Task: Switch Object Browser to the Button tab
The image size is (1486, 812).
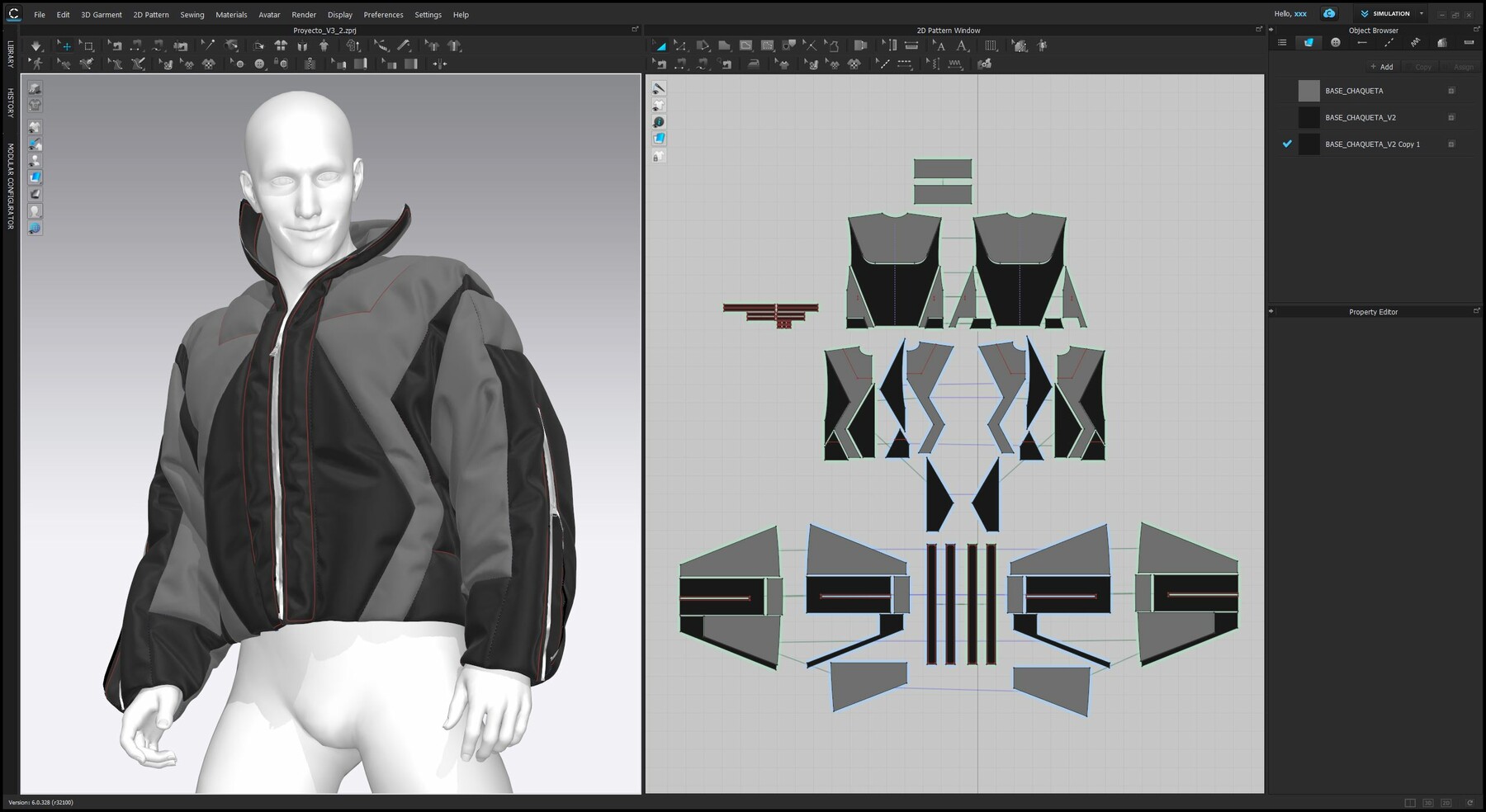Action: (x=1336, y=42)
